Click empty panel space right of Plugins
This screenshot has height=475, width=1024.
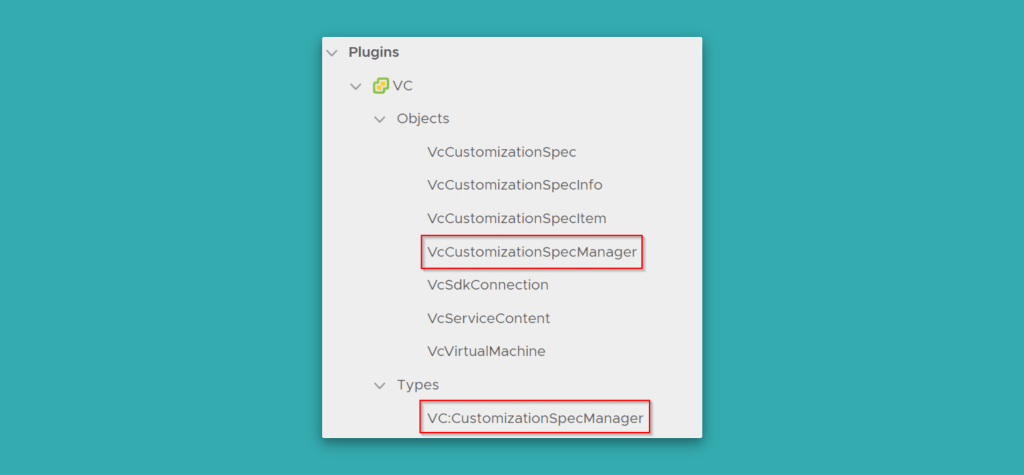(x=550, y=52)
